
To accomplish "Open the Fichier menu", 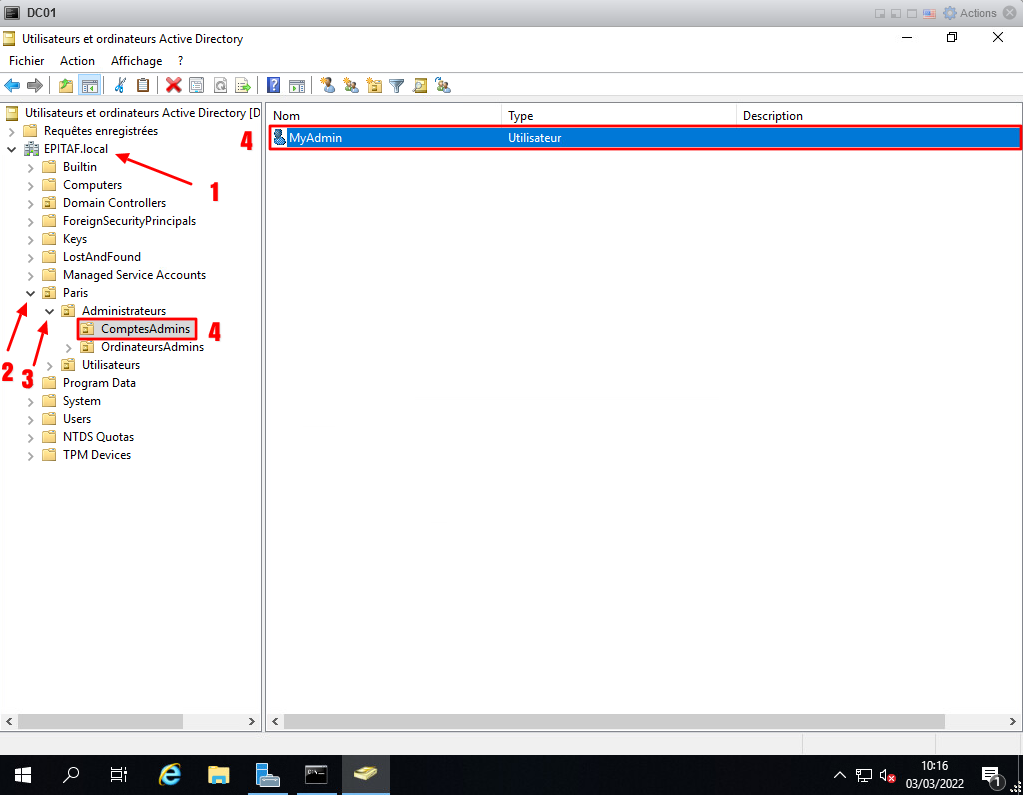I will pyautogui.click(x=27, y=61).
